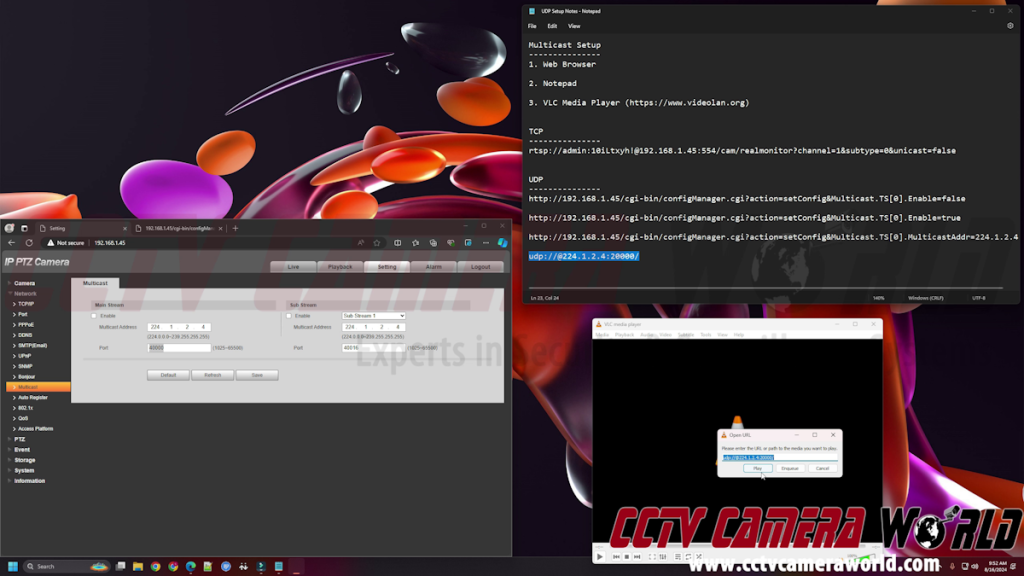Screen dimensions: 1024x576
Task: Switch to the configManager browser tab
Action: pos(178,229)
